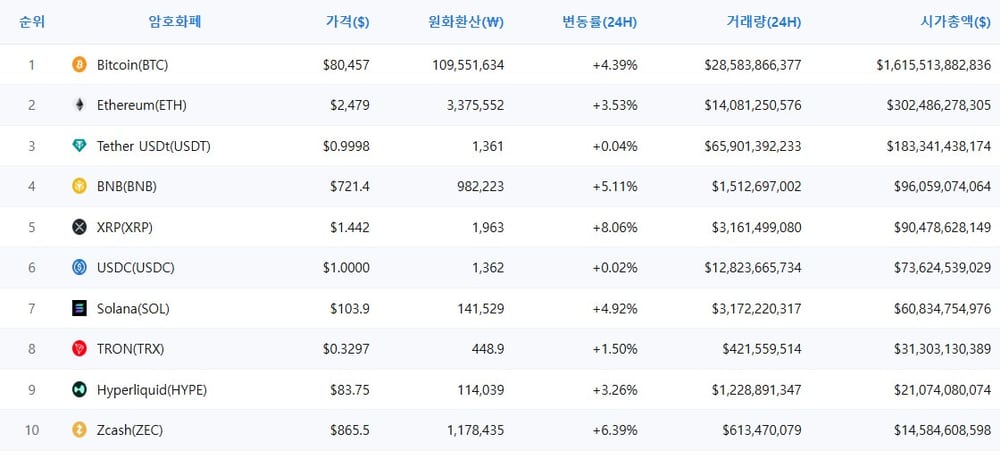The height and width of the screenshot is (459, 1000).
Task: Click the BNB change +5.11%
Action: [x=615, y=187]
